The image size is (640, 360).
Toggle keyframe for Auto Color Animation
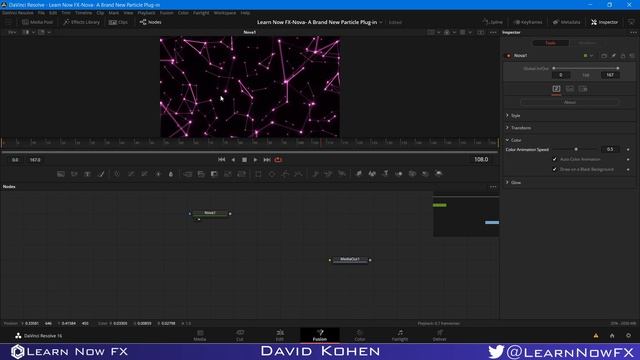pos(628,159)
